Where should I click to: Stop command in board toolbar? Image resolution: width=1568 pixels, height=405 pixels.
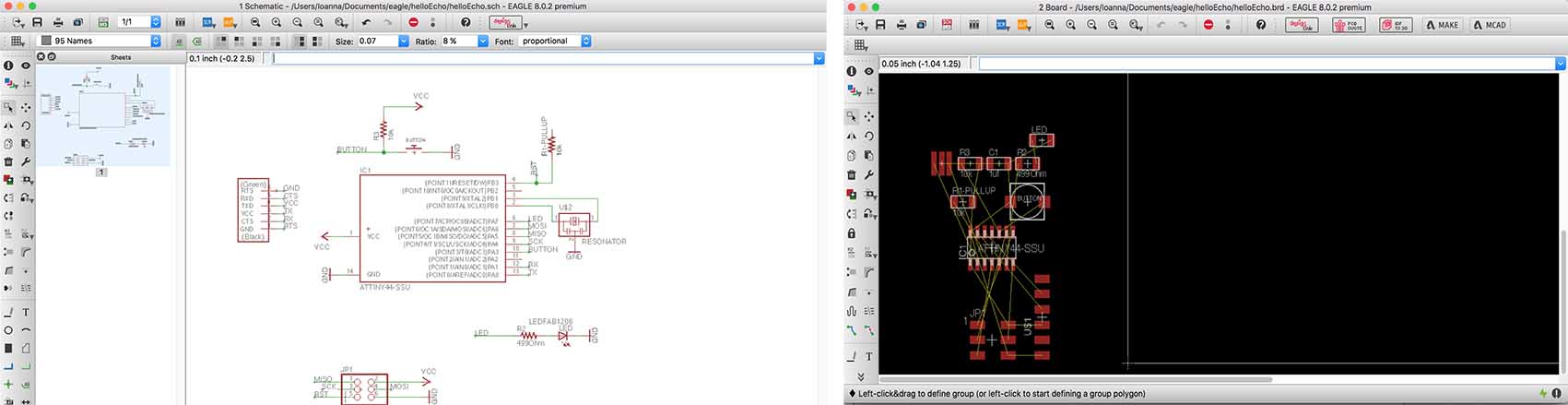coord(1208,24)
